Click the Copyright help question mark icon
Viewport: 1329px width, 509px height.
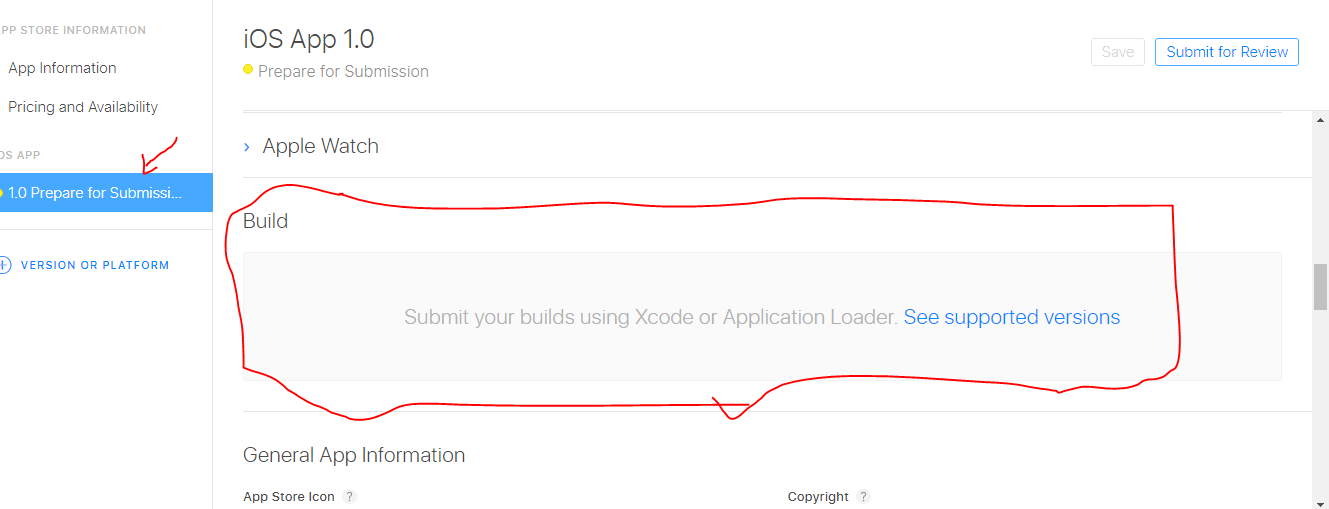pyautogui.click(x=864, y=497)
